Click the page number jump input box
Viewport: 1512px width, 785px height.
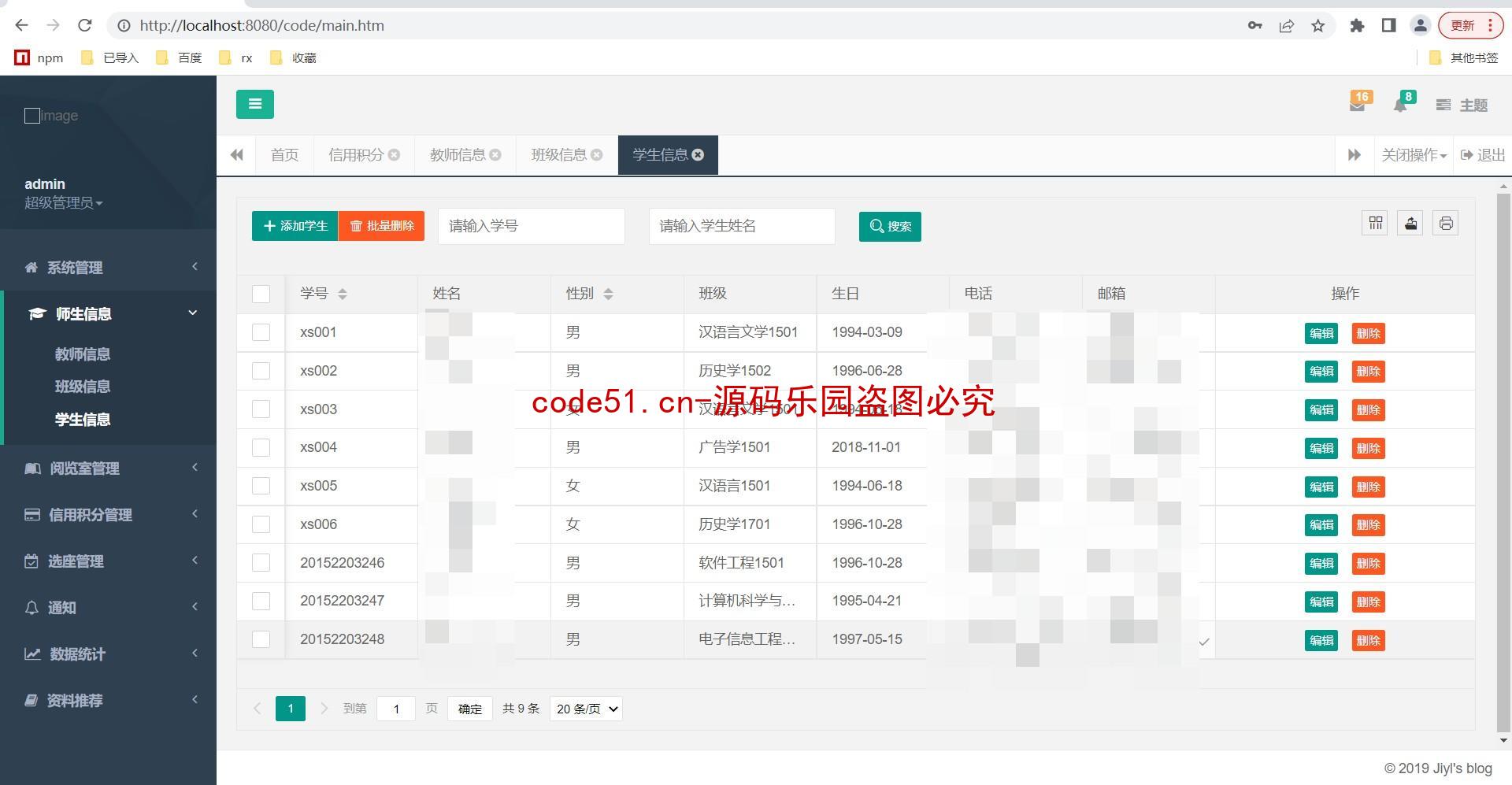click(x=396, y=709)
